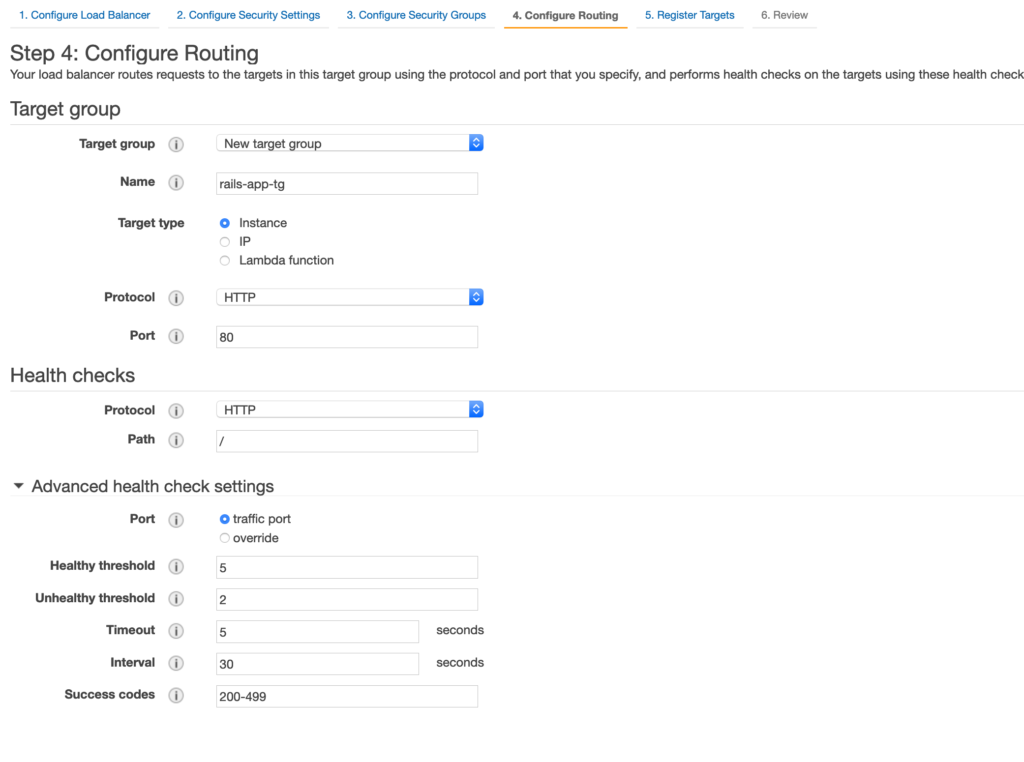Click info icon for Unhealthy threshold

[x=176, y=599]
